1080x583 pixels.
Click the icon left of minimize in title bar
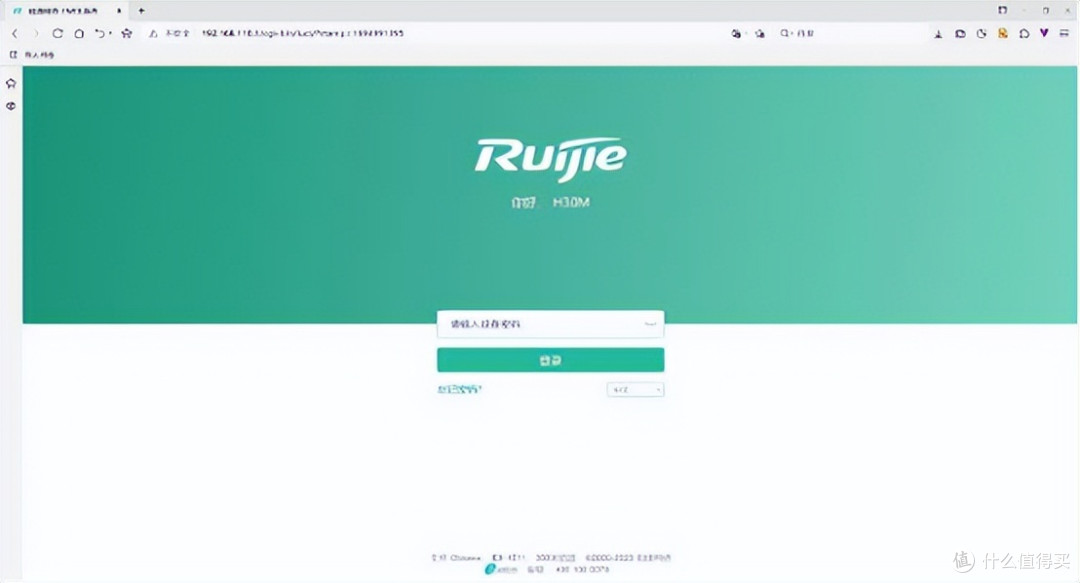[x=1002, y=10]
